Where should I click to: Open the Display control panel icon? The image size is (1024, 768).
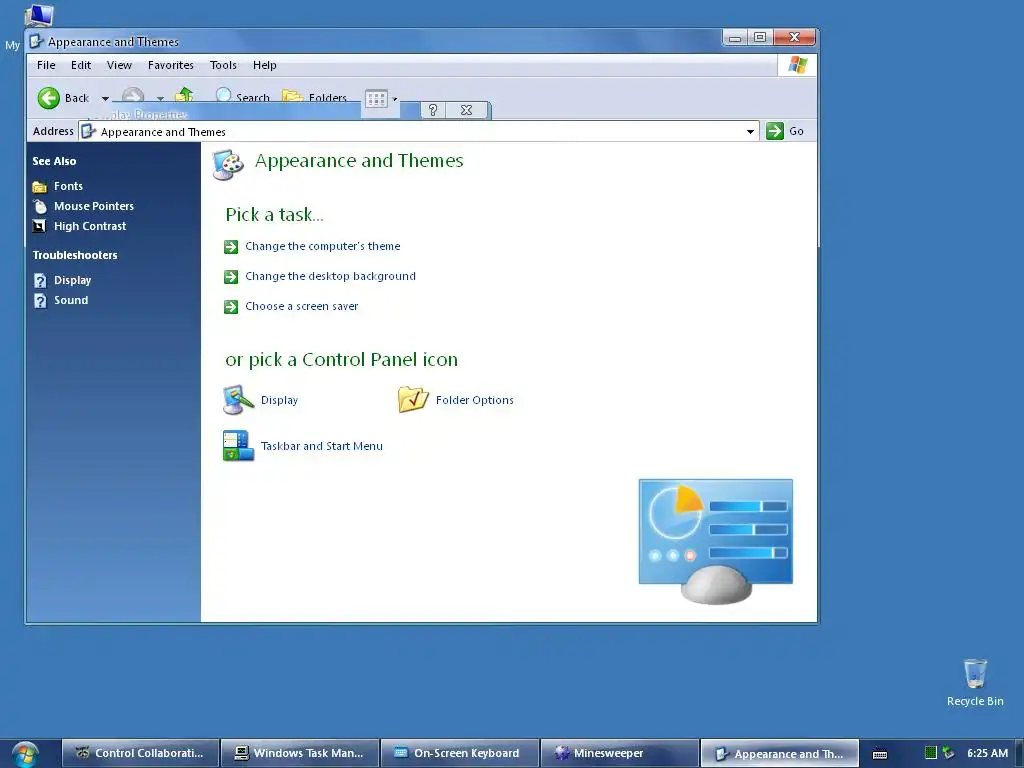tap(238, 400)
